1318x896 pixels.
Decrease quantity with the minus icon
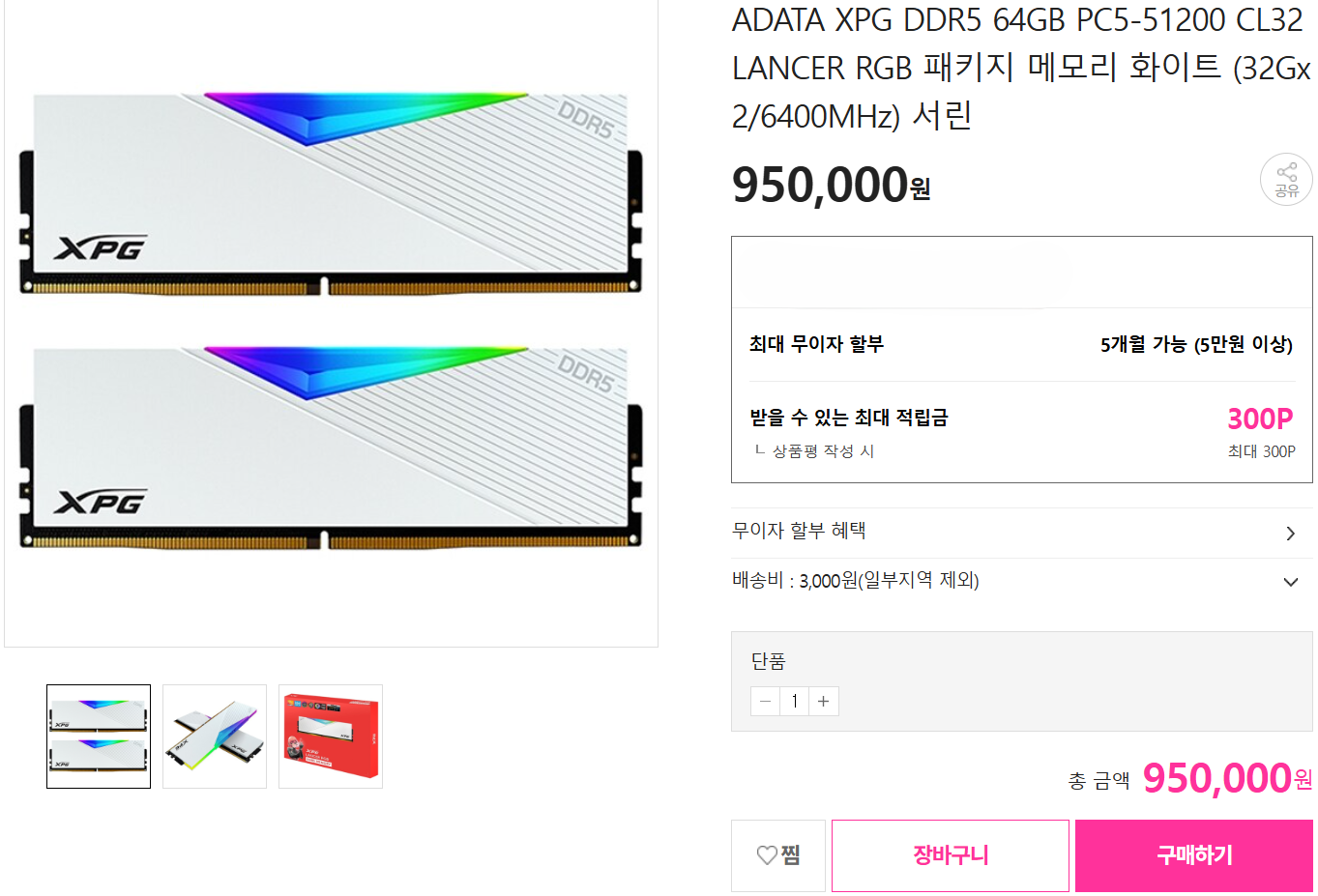(765, 701)
